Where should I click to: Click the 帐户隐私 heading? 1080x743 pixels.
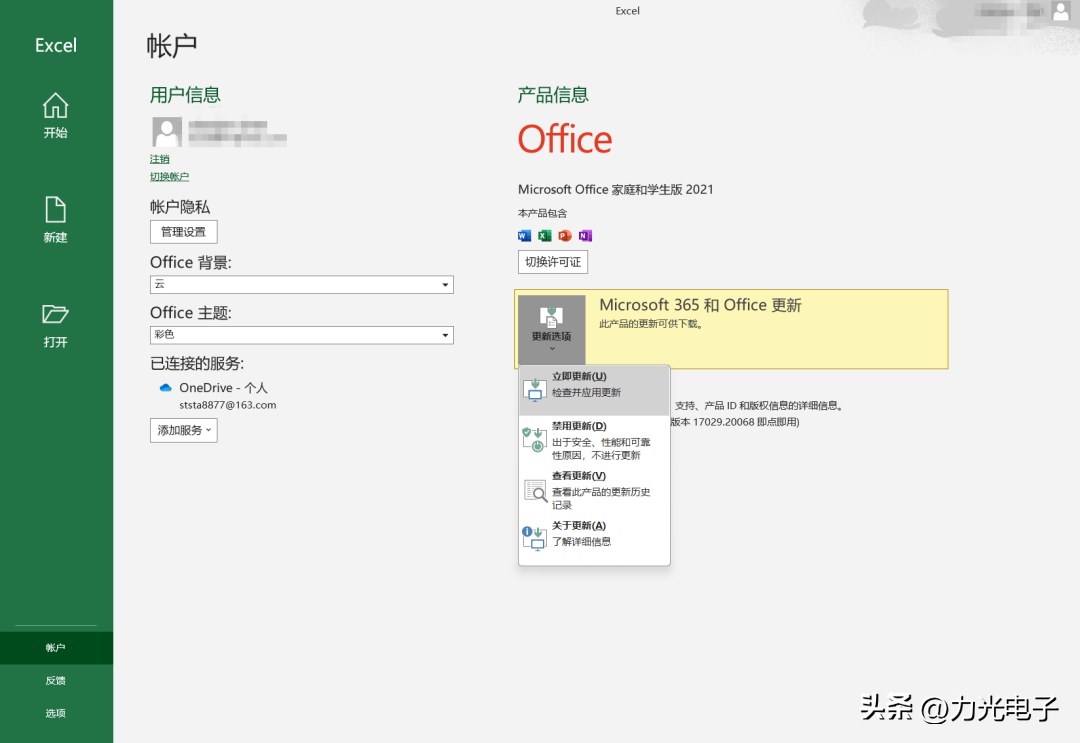point(180,207)
